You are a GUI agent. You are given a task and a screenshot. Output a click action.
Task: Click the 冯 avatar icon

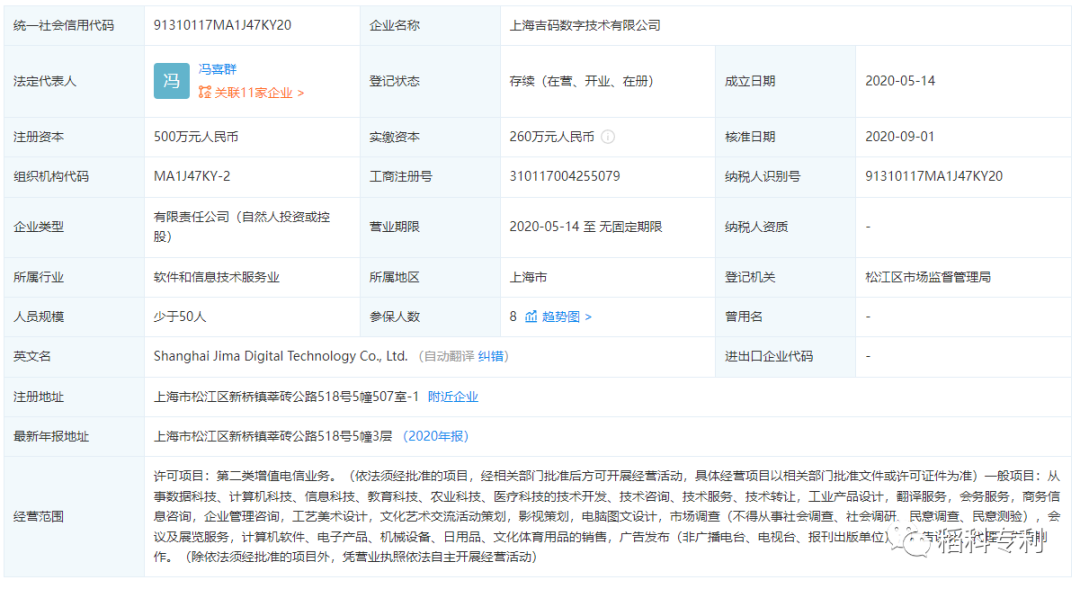coord(172,81)
